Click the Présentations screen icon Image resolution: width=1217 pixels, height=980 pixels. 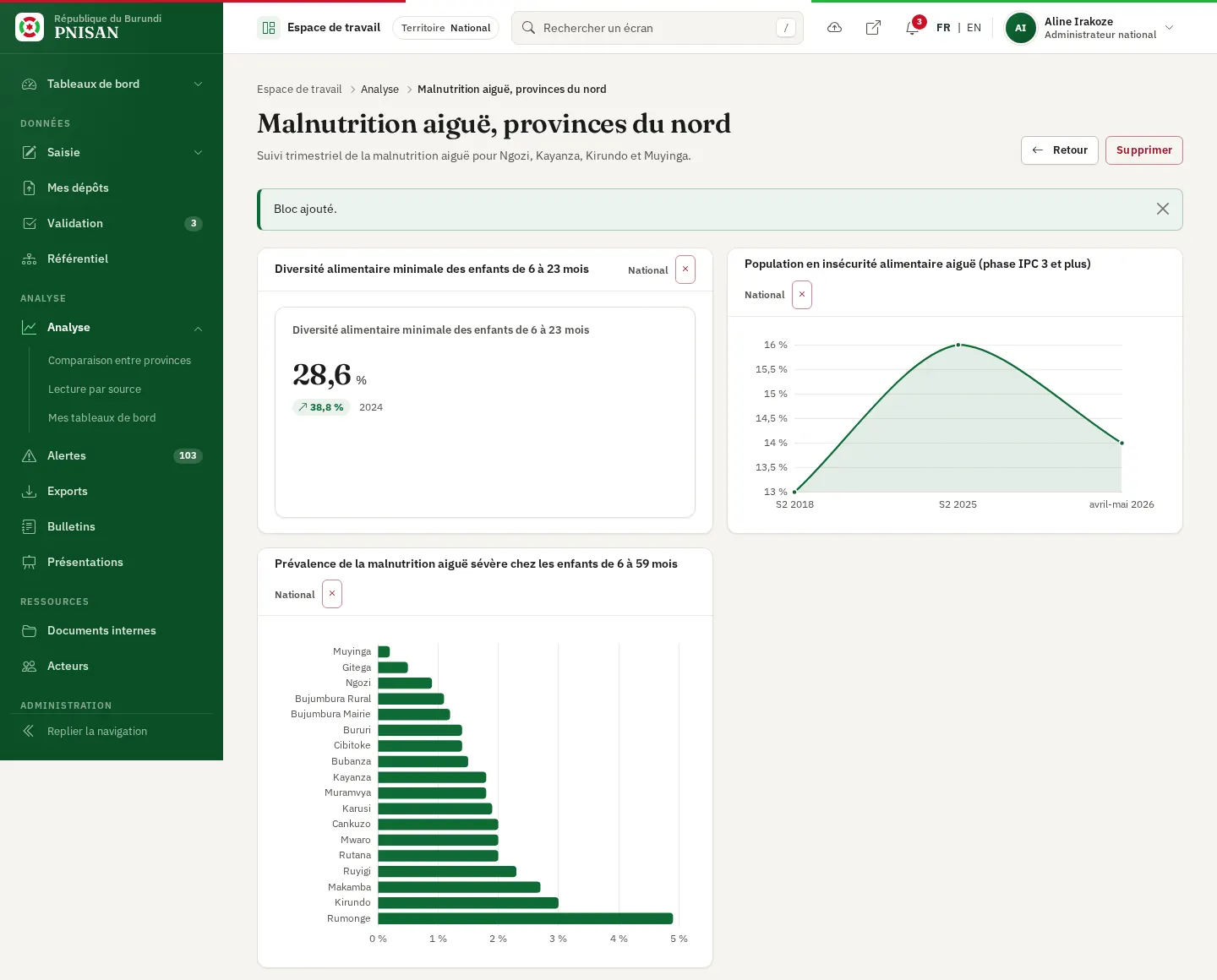(x=30, y=562)
